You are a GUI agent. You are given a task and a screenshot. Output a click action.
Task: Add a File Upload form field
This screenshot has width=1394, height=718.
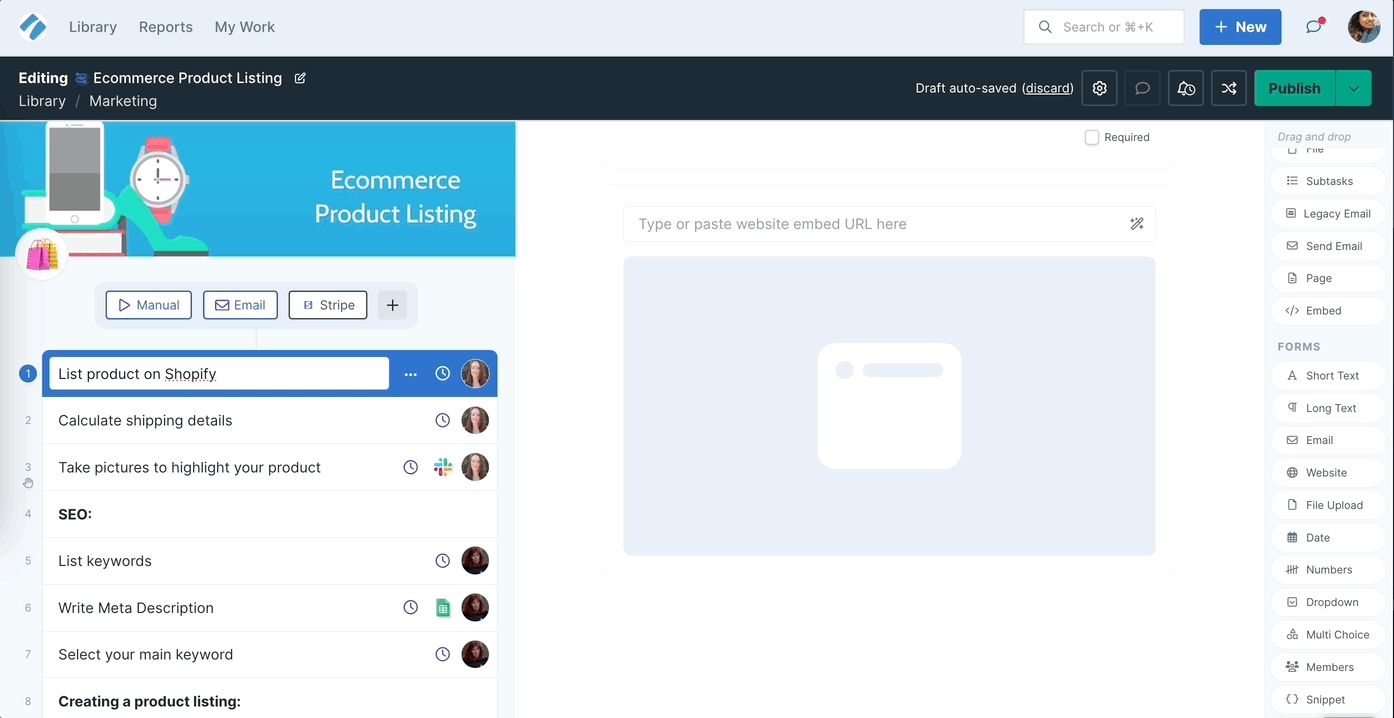point(1328,505)
